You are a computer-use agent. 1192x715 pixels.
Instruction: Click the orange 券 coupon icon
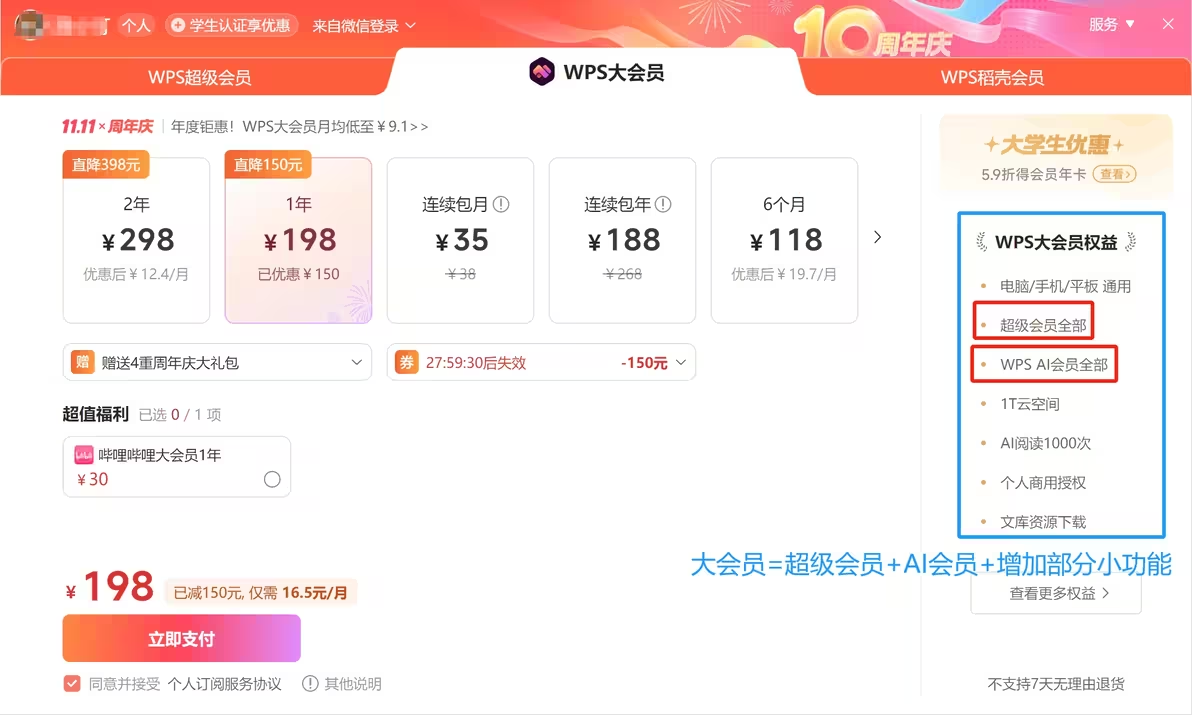point(407,362)
